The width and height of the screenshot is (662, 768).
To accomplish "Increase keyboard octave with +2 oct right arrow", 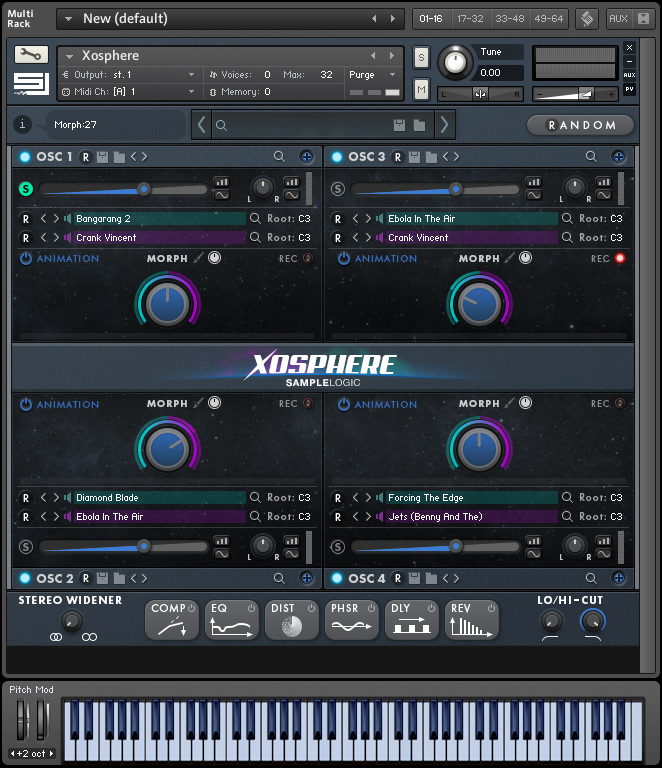I will (51, 753).
